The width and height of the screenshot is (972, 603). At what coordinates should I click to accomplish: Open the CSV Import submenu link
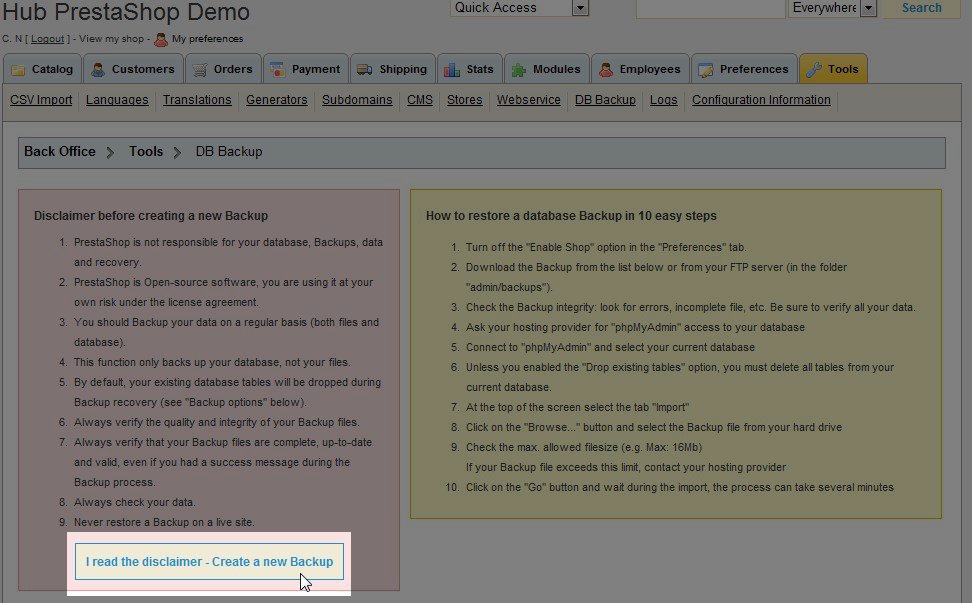click(x=41, y=100)
